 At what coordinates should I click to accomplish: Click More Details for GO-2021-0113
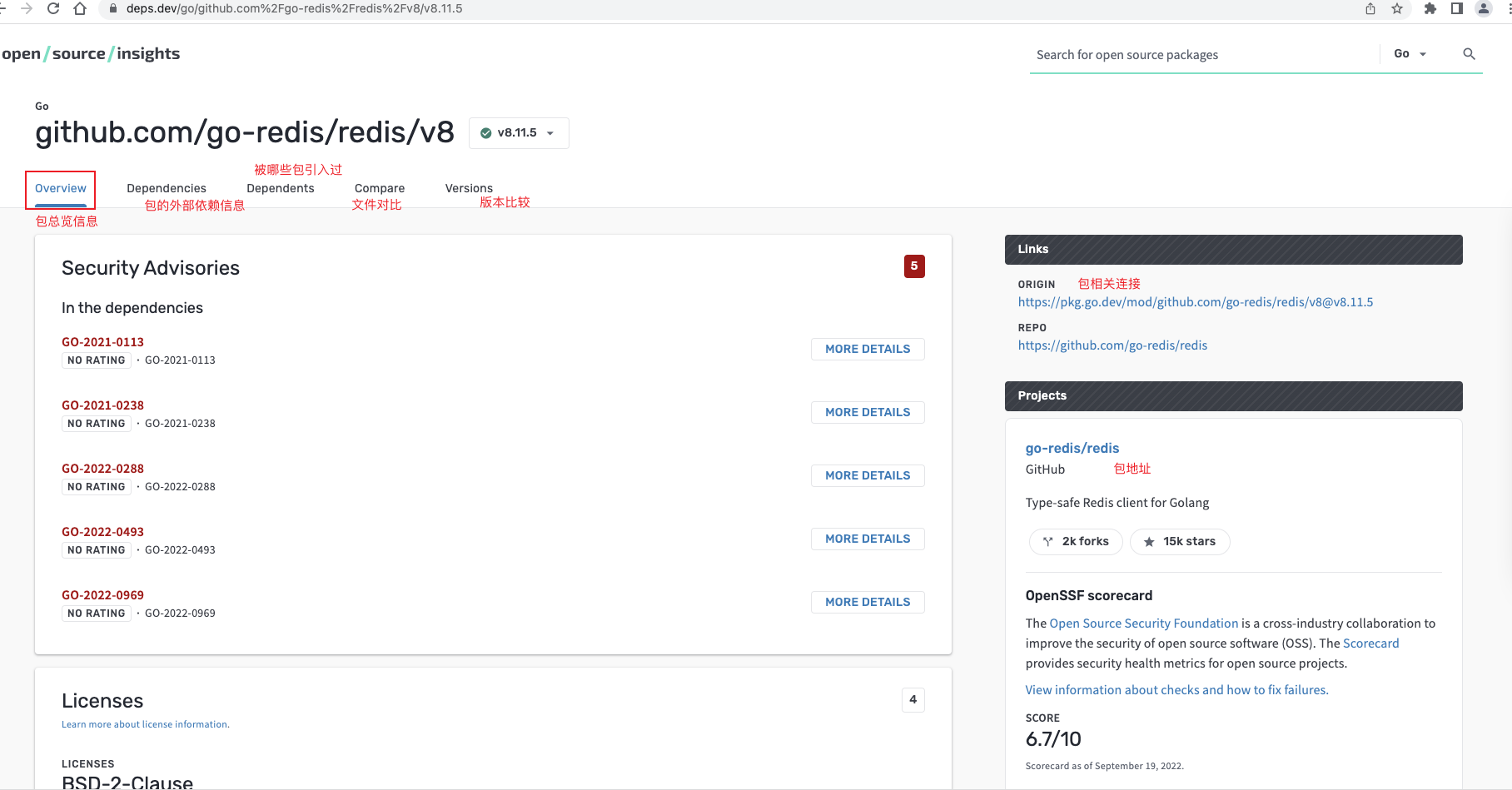[x=868, y=349]
